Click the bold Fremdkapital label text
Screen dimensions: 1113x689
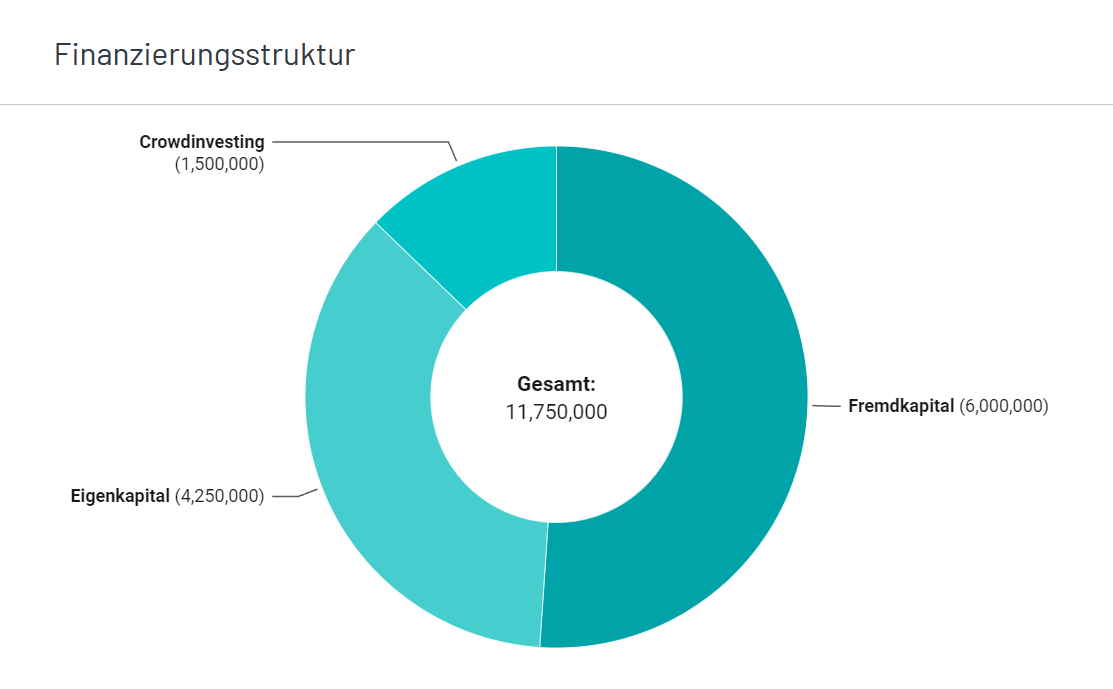point(901,406)
